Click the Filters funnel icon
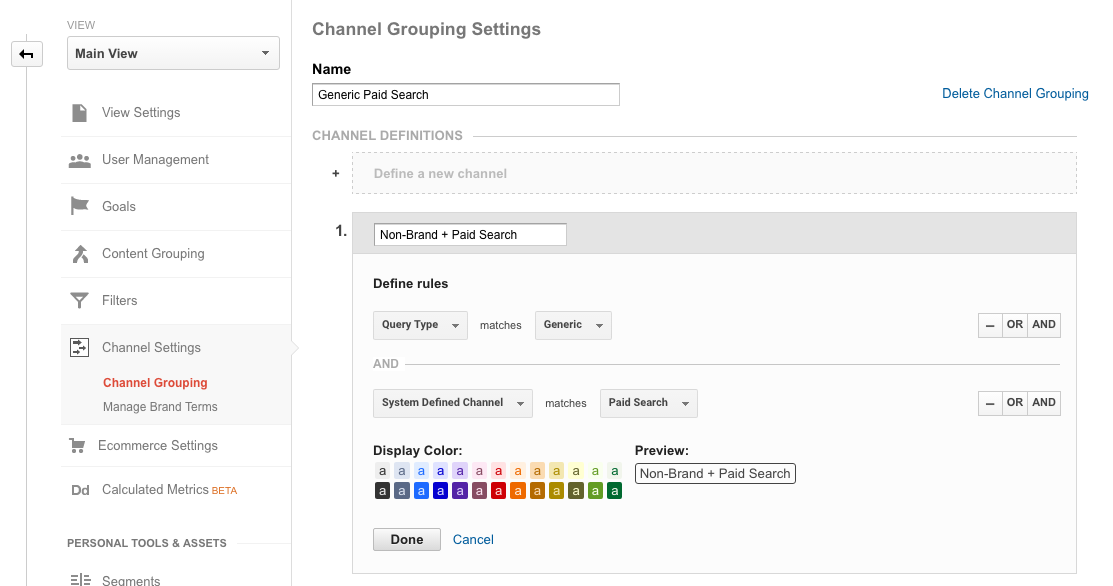The image size is (1113, 586). point(79,301)
